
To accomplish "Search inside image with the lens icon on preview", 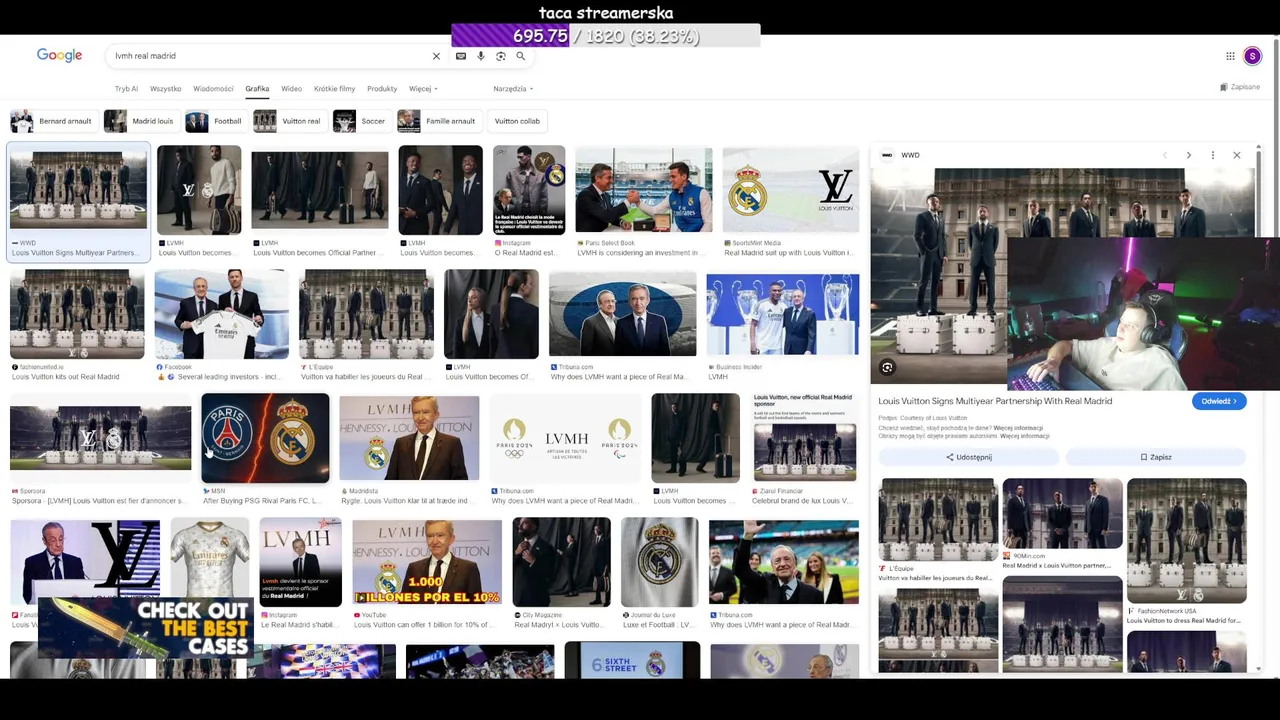I will tap(887, 368).
